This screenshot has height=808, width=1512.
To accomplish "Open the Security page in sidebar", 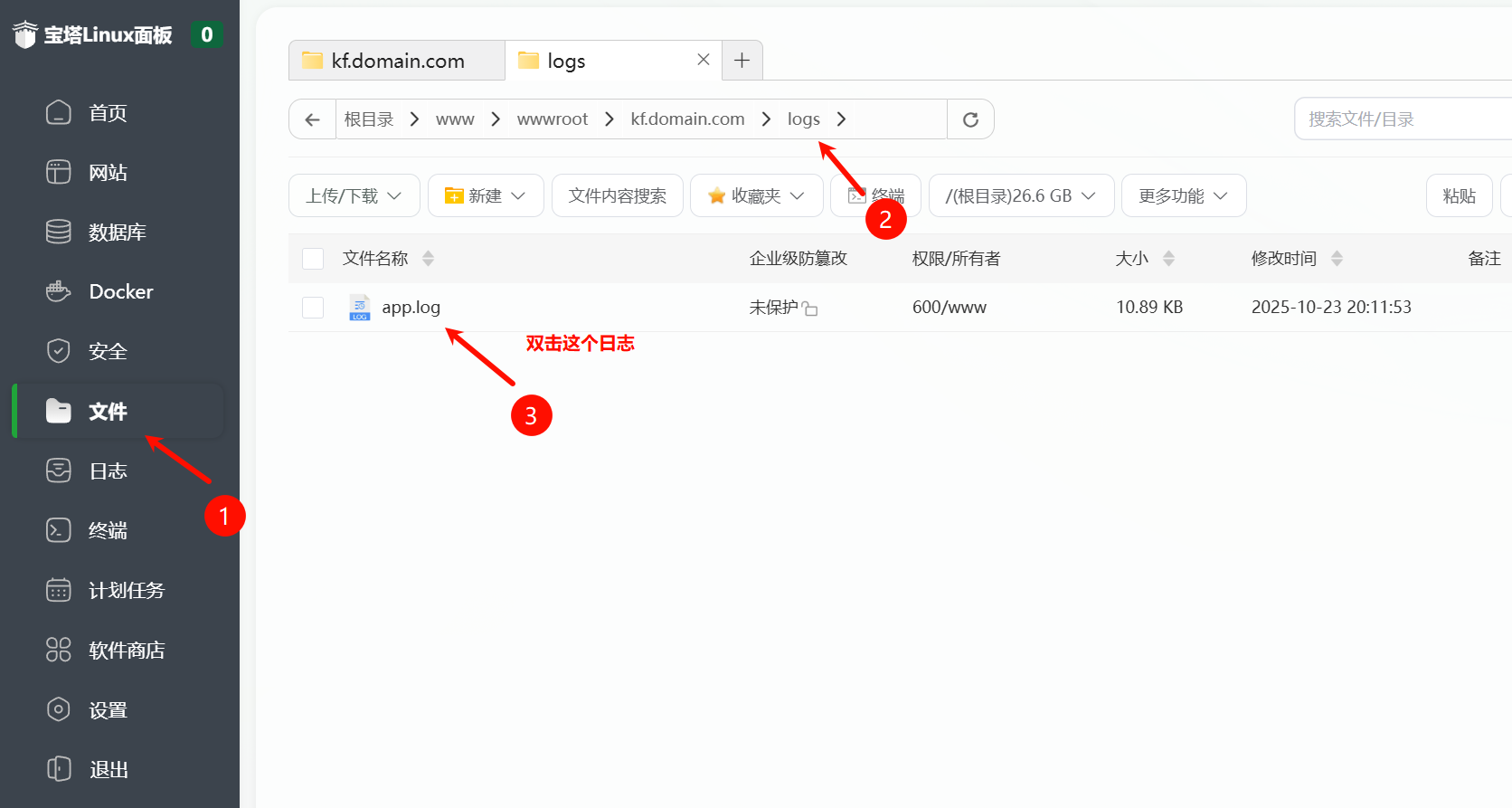I will point(107,351).
